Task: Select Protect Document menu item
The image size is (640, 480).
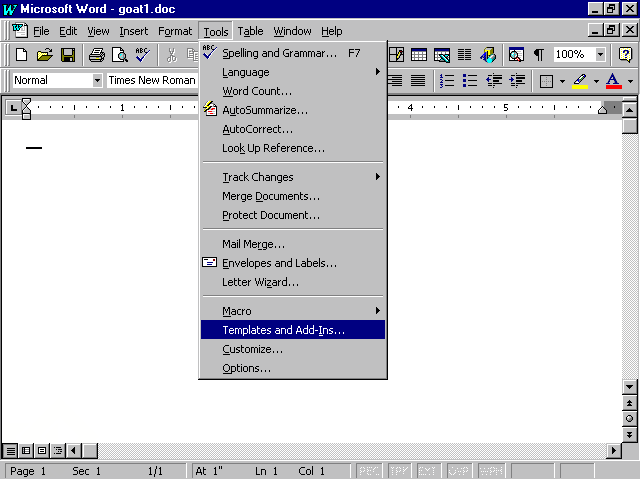Action: 293,215
